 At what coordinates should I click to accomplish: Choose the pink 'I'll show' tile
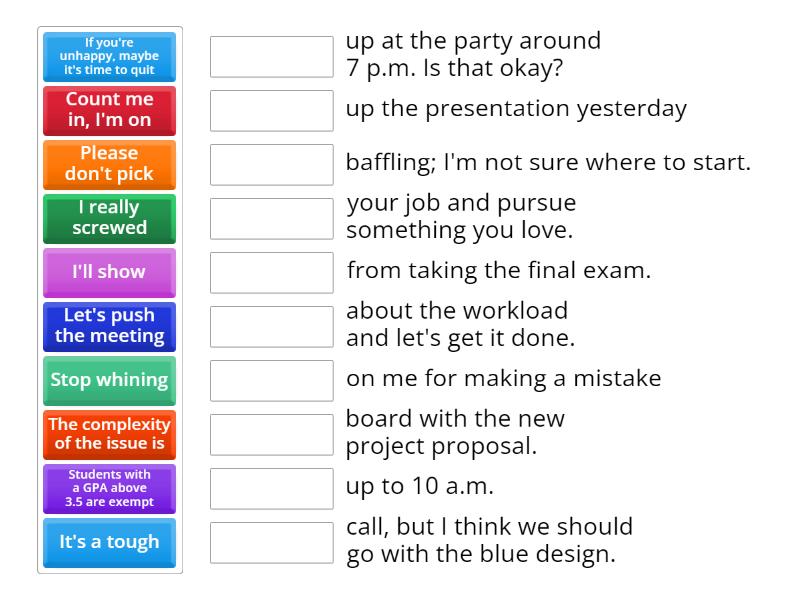[x=109, y=273]
